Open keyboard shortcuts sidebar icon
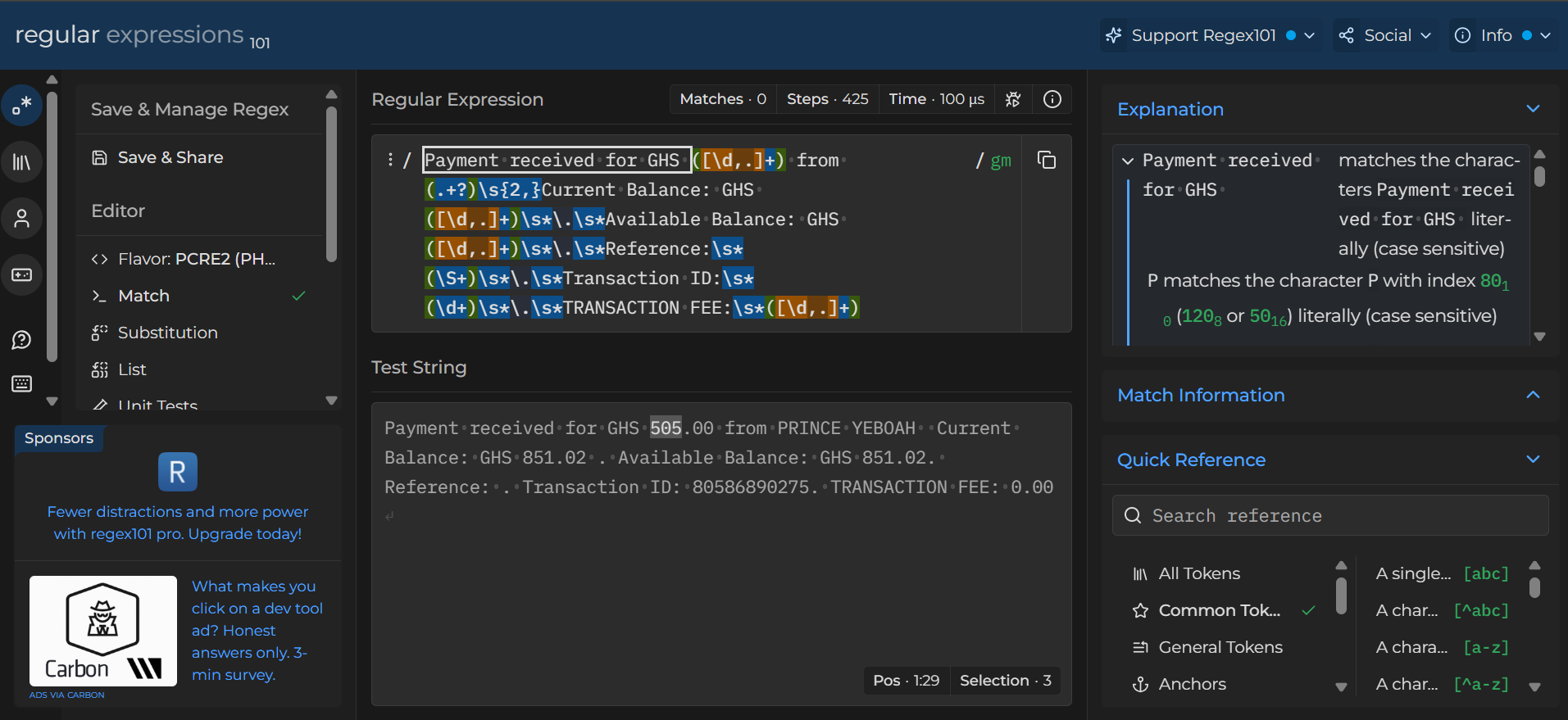 pyautogui.click(x=22, y=383)
